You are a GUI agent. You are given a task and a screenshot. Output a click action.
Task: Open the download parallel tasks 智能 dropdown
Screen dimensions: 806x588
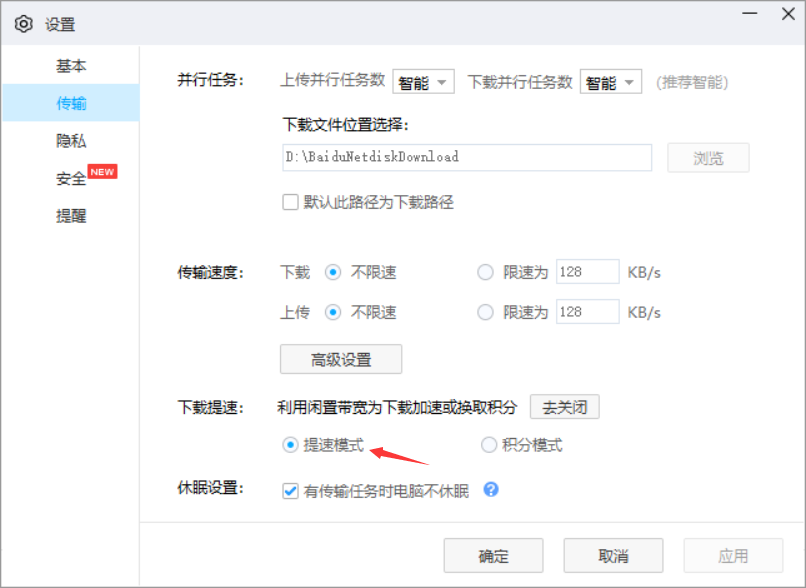610,82
